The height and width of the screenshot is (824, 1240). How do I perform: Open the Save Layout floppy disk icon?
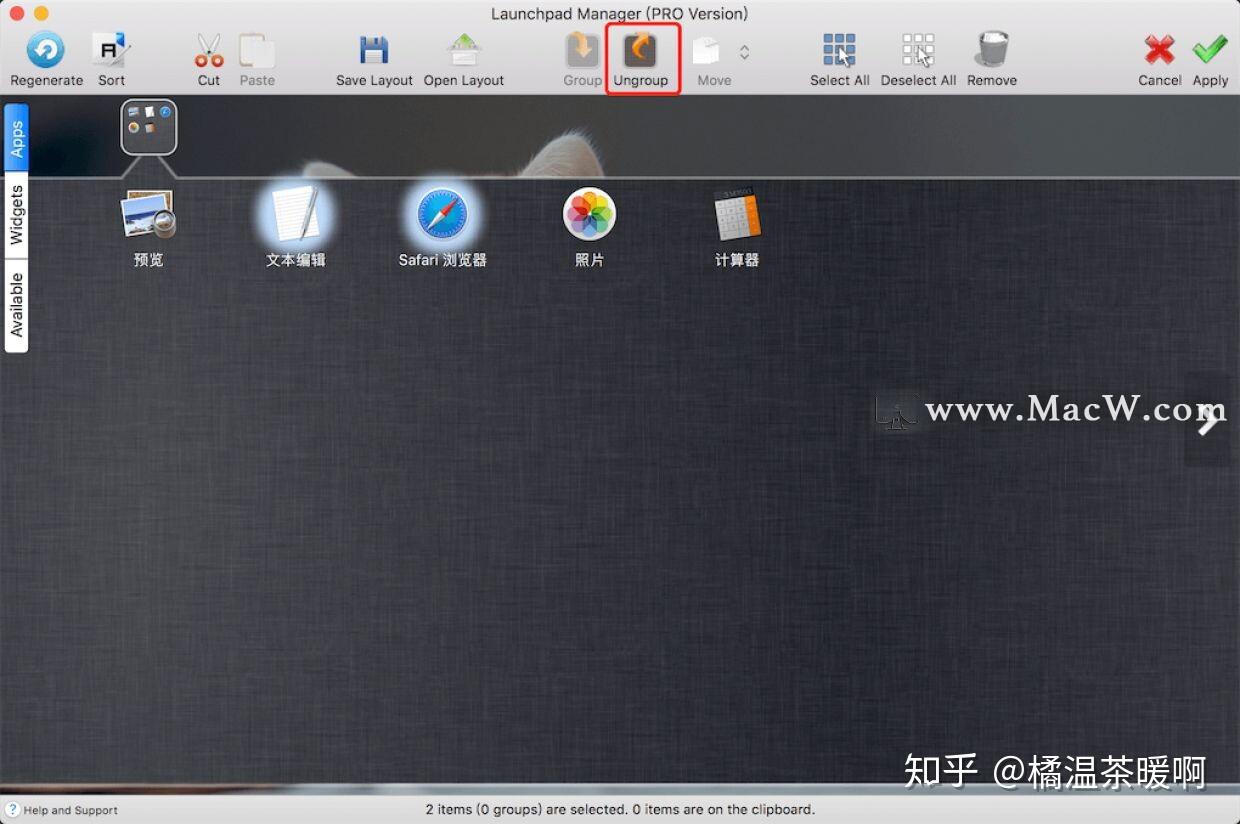coord(374,46)
